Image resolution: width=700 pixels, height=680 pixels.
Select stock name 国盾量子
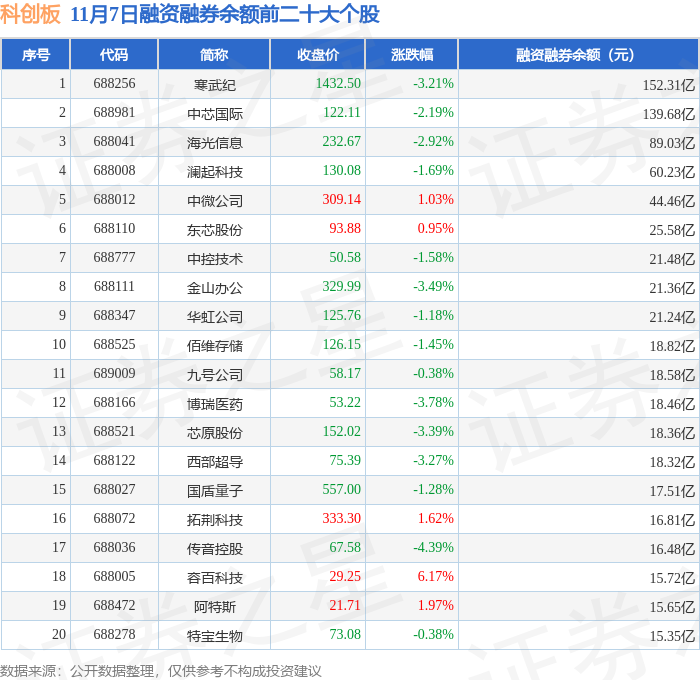click(x=215, y=491)
